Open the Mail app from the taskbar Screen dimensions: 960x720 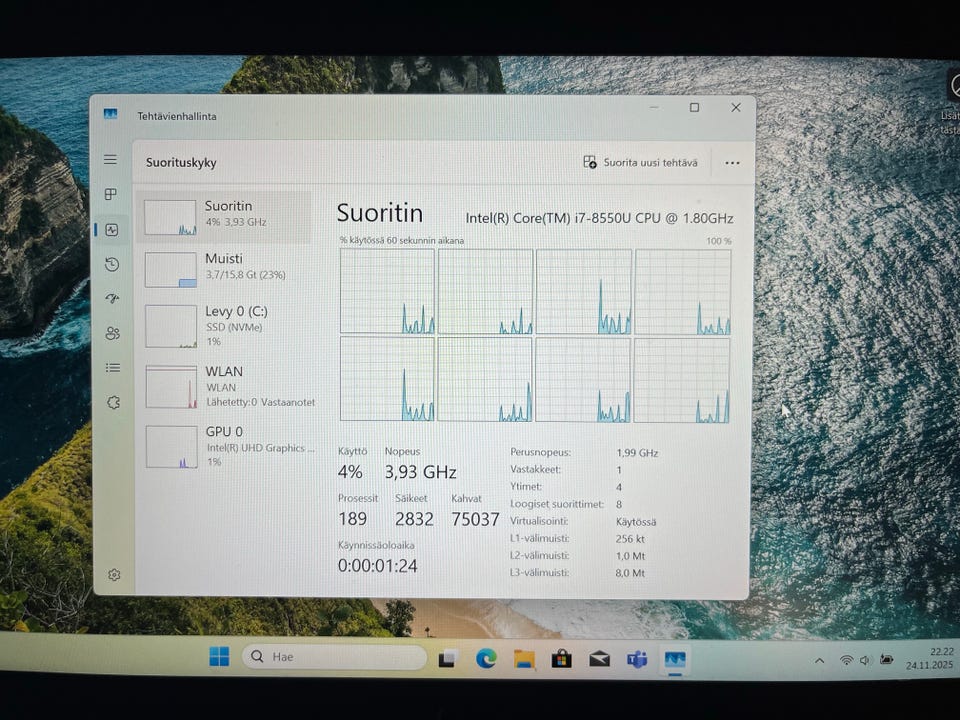(x=599, y=659)
